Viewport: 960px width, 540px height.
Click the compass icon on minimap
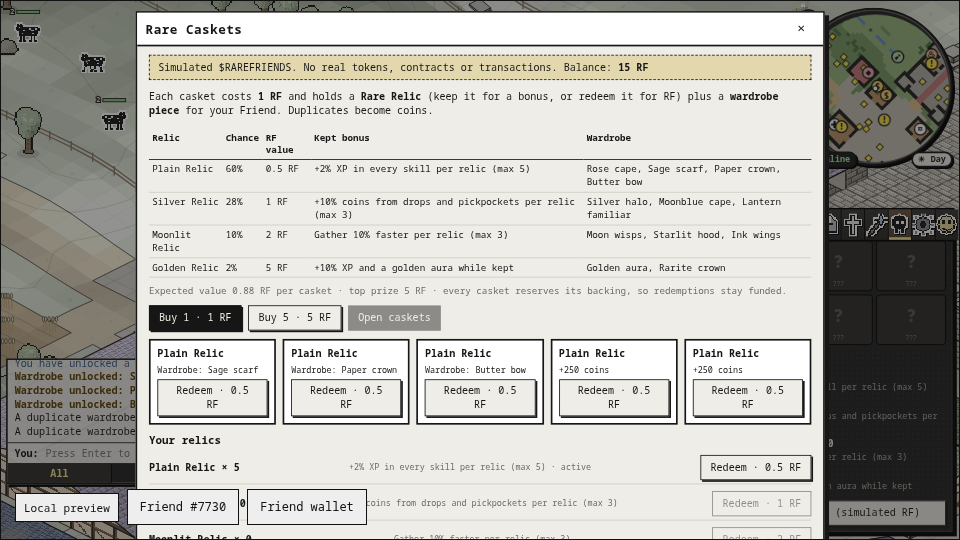click(x=898, y=57)
